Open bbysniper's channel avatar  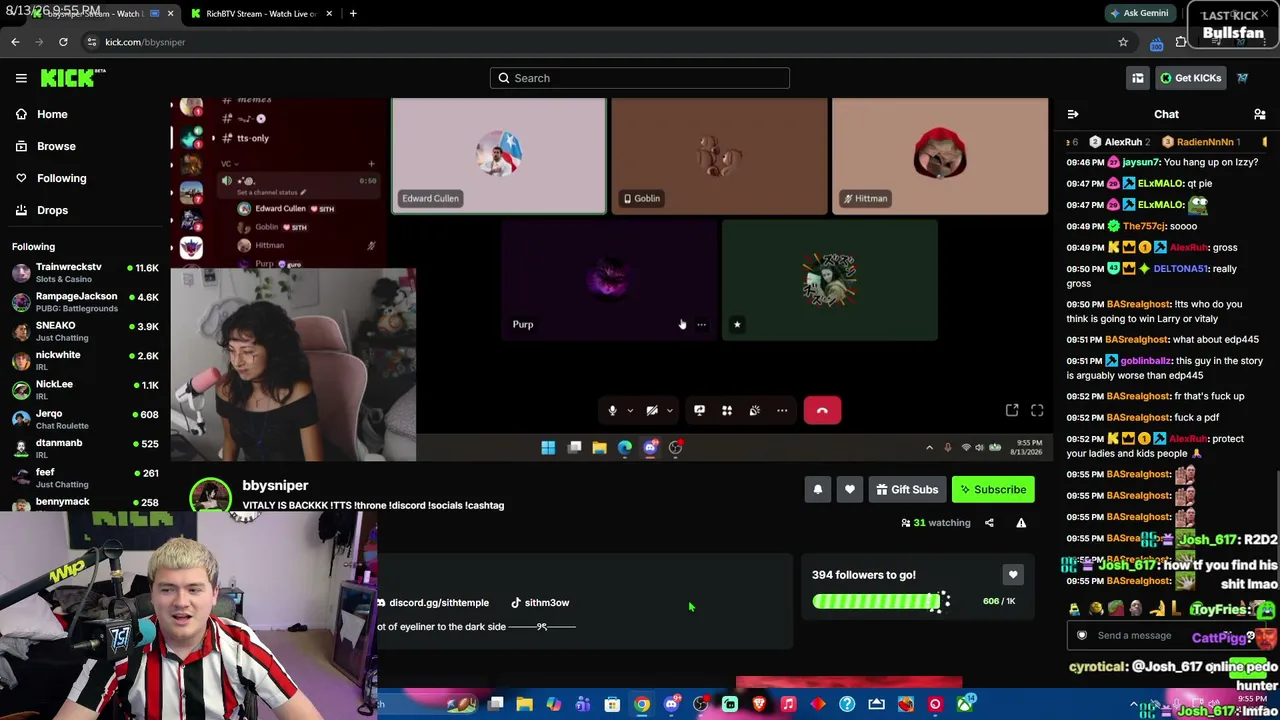pos(211,495)
